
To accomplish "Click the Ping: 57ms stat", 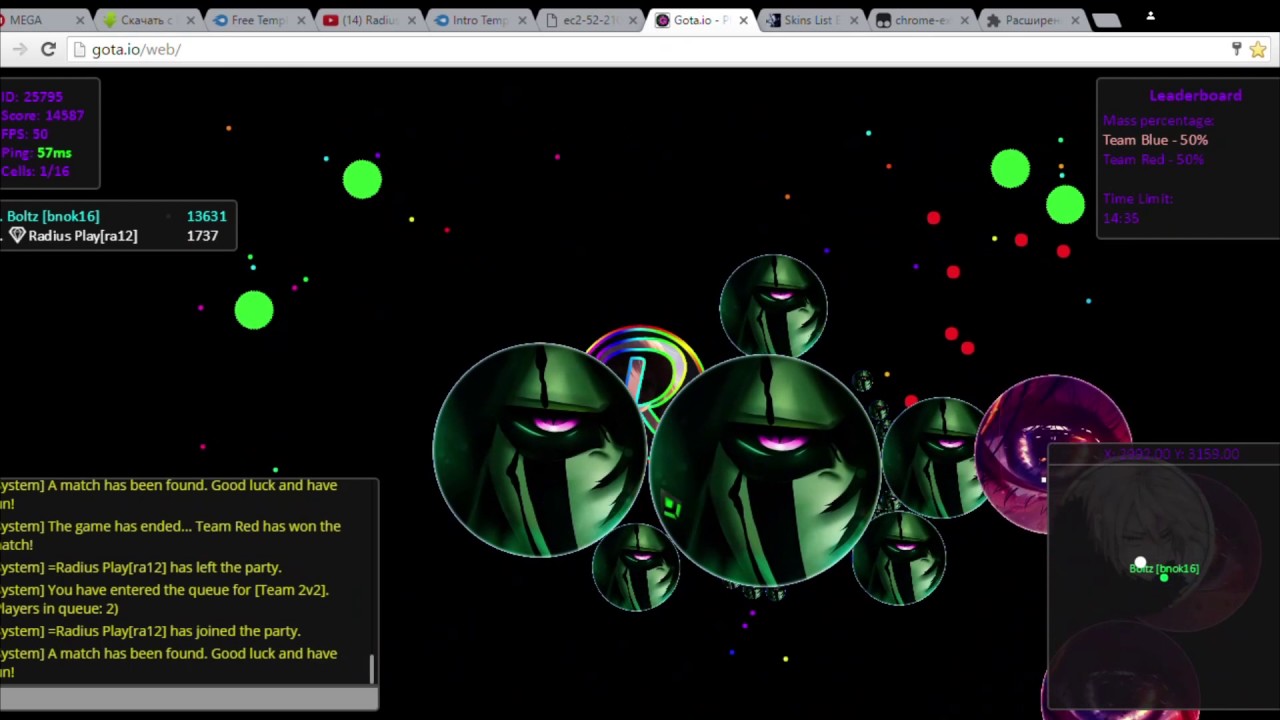I will pyautogui.click(x=36, y=153).
